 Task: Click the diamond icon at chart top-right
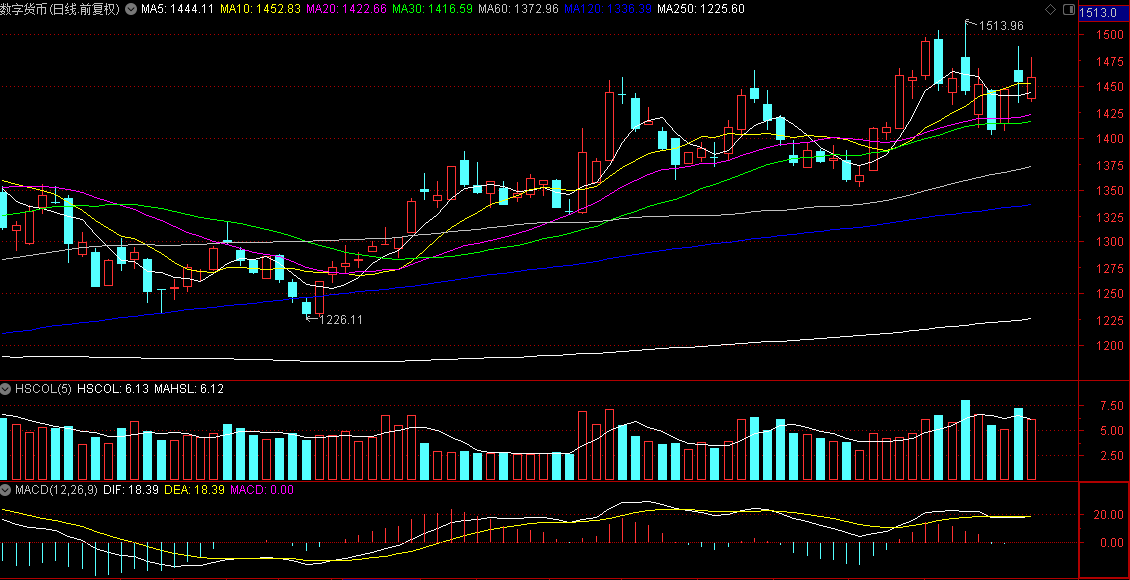point(1049,9)
